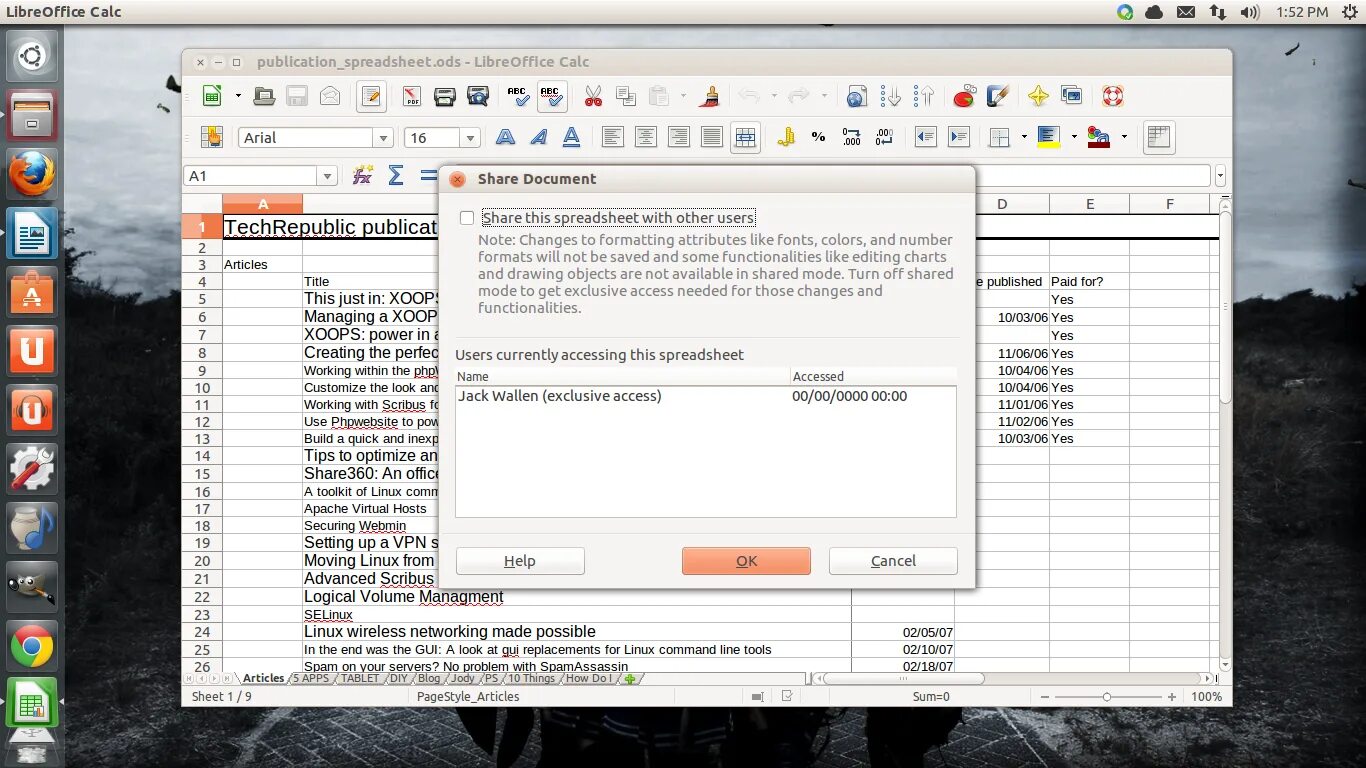1366x768 pixels.
Task: Open Font Color dropdown arrow
Action: click(1124, 137)
